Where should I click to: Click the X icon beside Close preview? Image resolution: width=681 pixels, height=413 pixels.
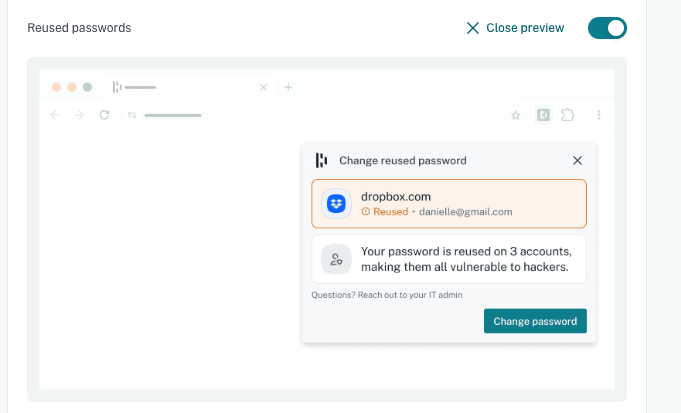pyautogui.click(x=473, y=28)
